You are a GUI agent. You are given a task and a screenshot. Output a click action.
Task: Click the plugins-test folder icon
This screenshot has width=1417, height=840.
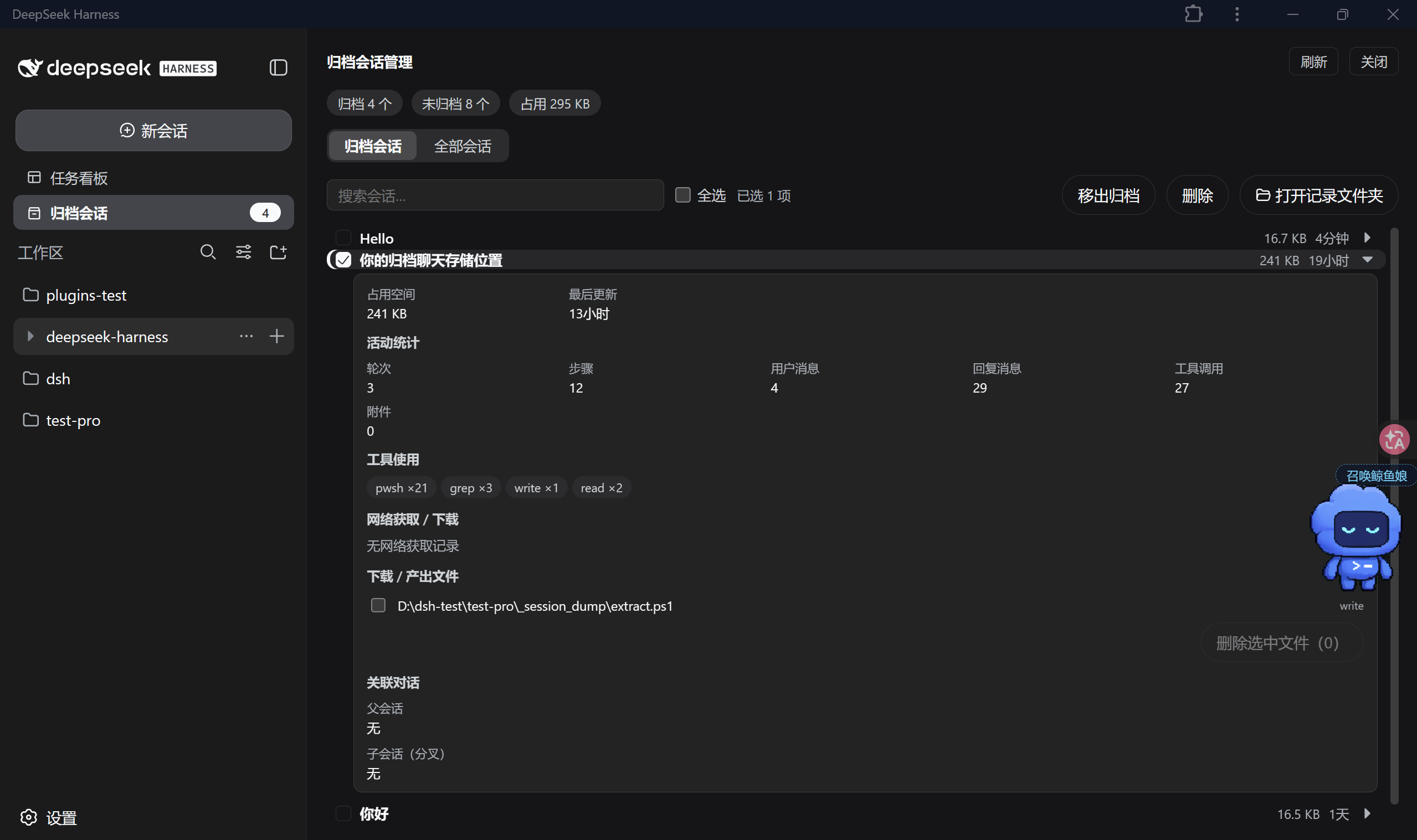click(x=30, y=295)
